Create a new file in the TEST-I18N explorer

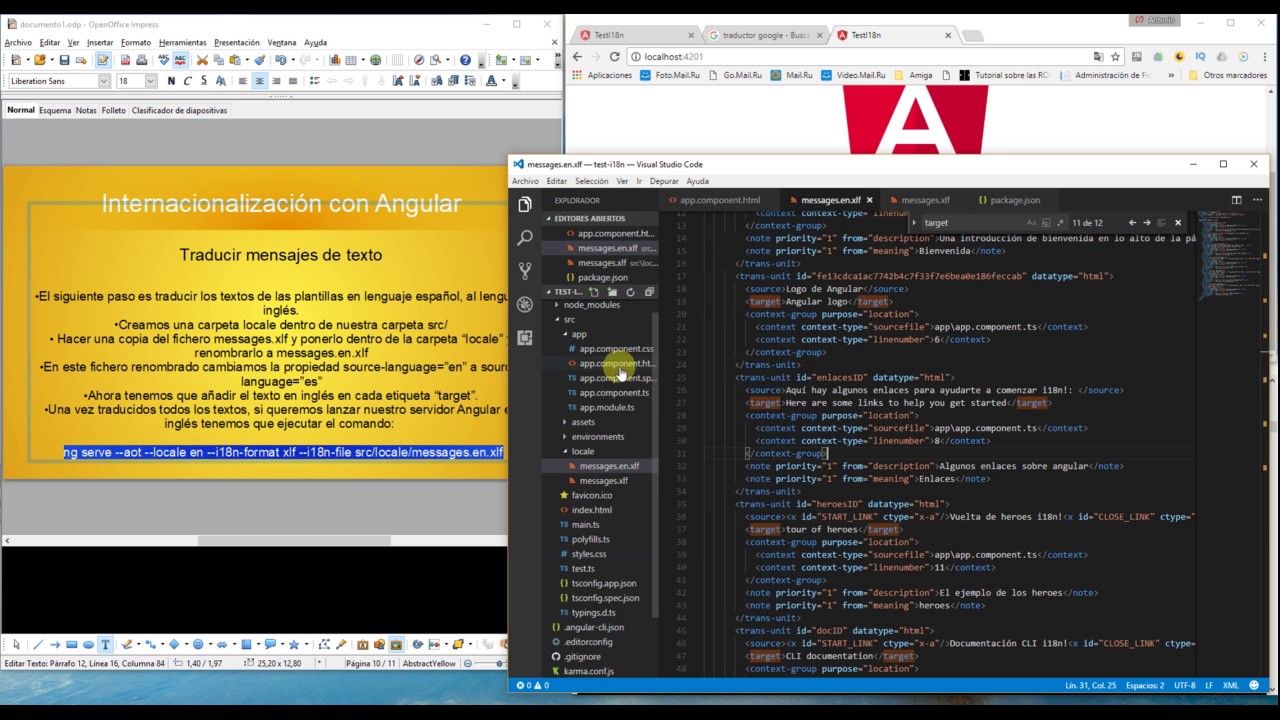pyautogui.click(x=593, y=292)
